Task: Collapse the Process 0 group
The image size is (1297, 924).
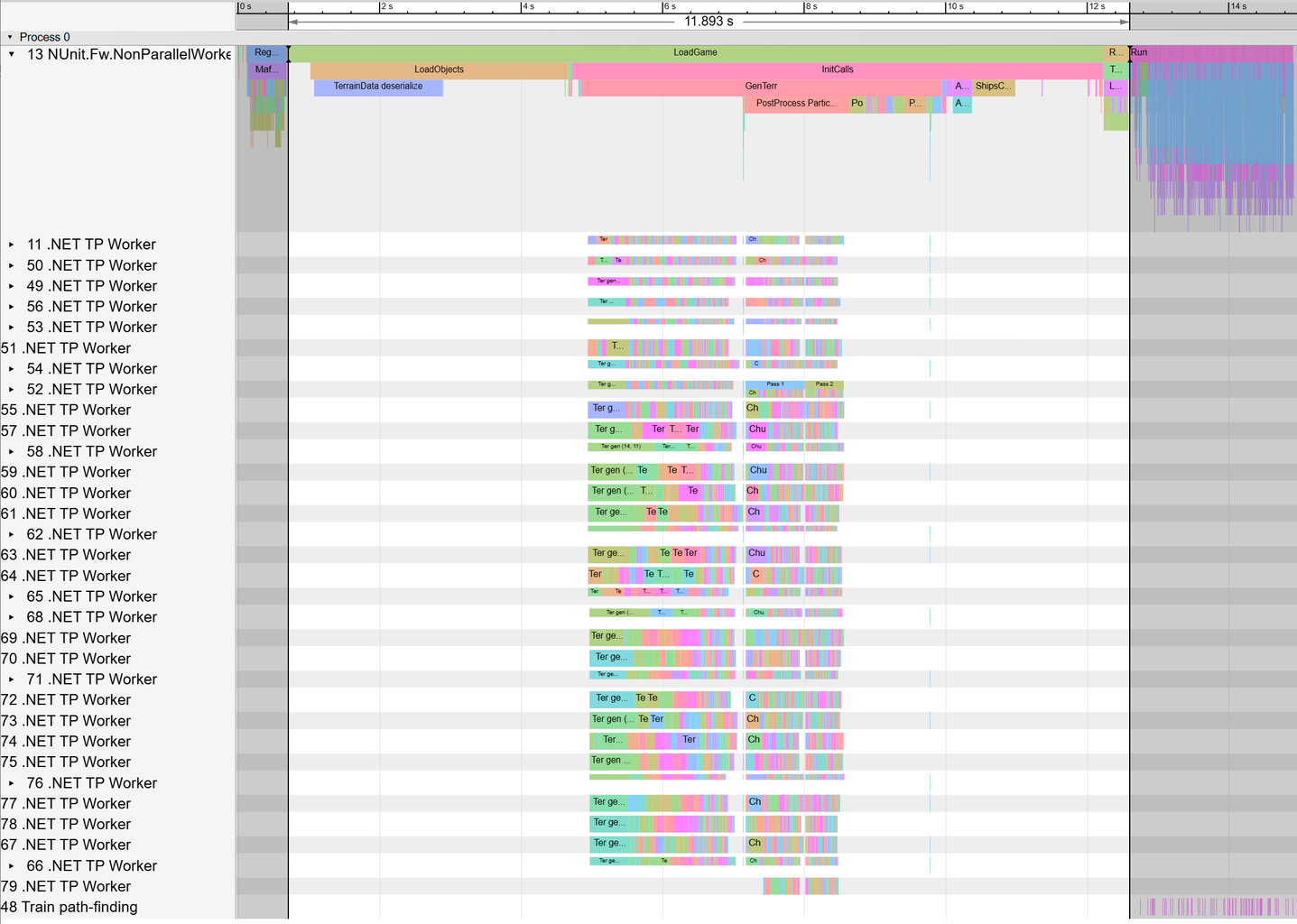Action: [10, 37]
